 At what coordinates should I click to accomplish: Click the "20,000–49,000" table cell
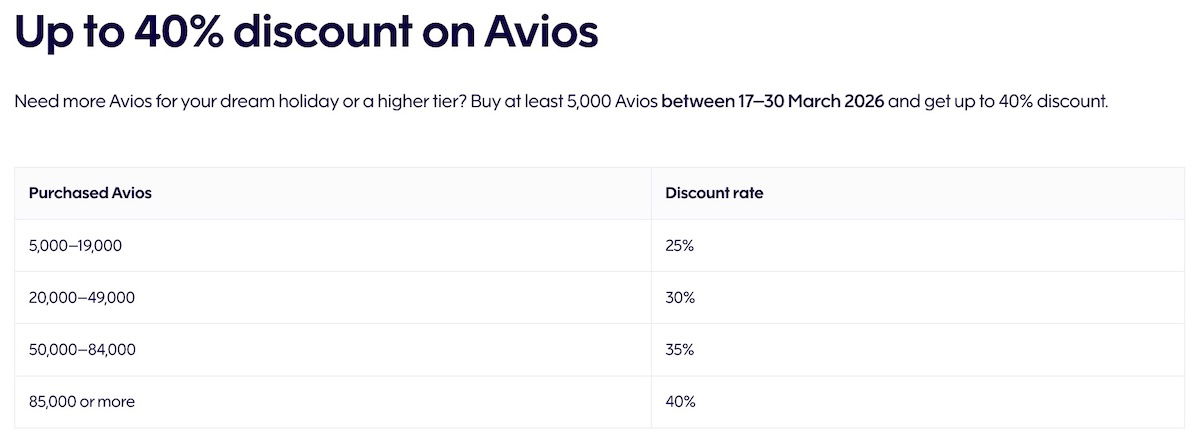81,297
